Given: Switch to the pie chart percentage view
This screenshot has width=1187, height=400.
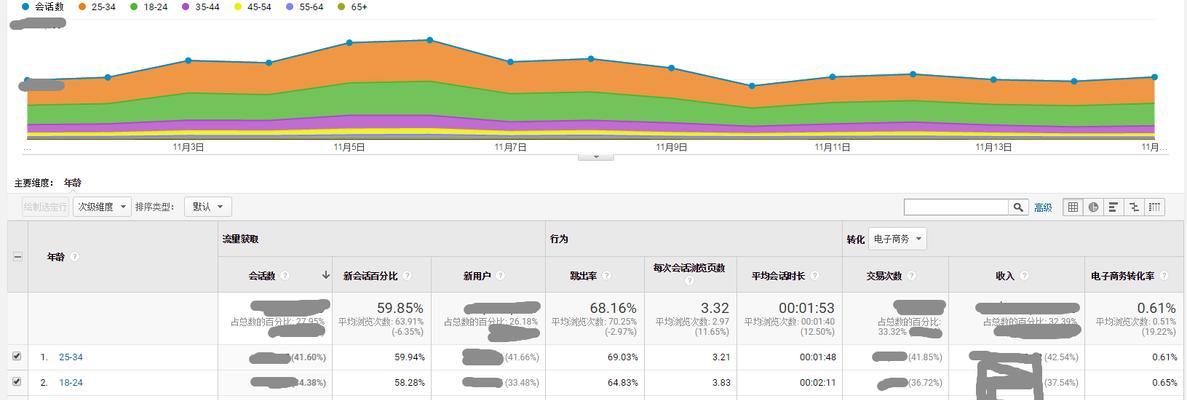Looking at the screenshot, I should click(x=1093, y=207).
